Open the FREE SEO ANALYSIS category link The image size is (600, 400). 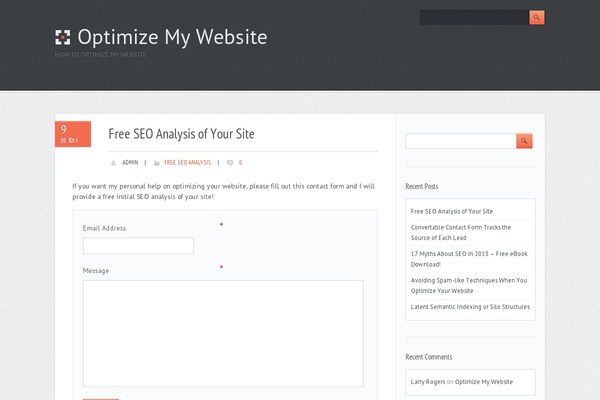(188, 163)
